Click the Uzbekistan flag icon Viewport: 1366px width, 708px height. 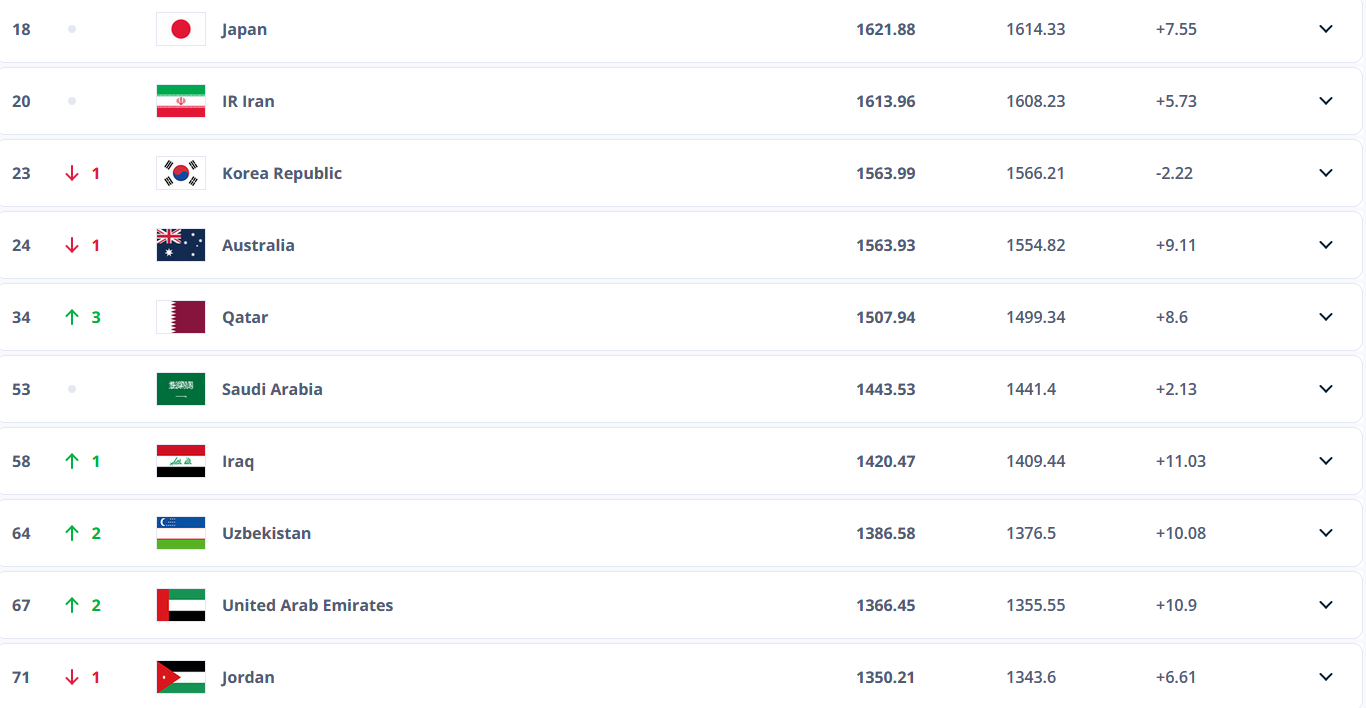(x=181, y=533)
